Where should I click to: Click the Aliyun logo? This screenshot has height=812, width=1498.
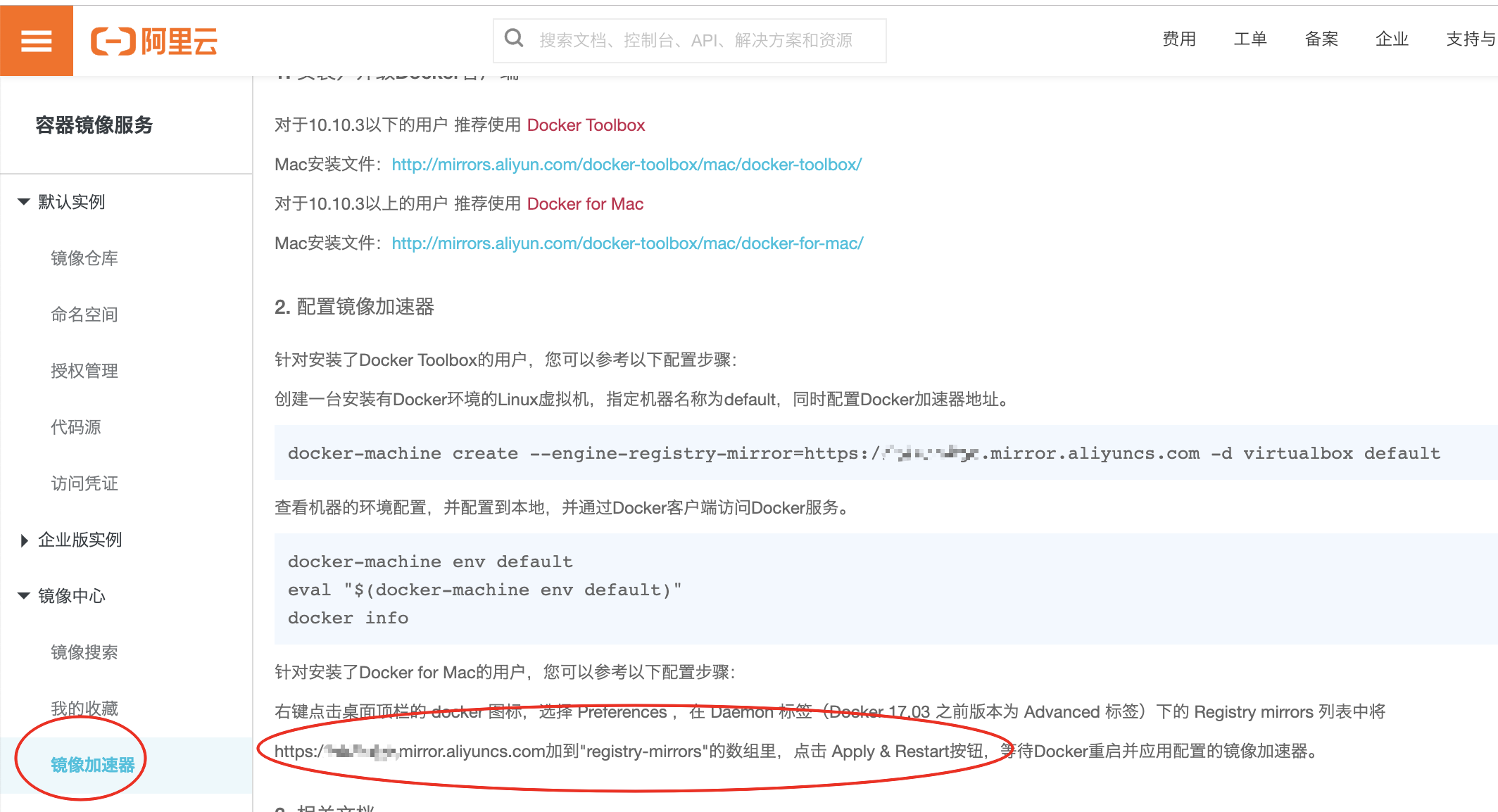click(154, 42)
